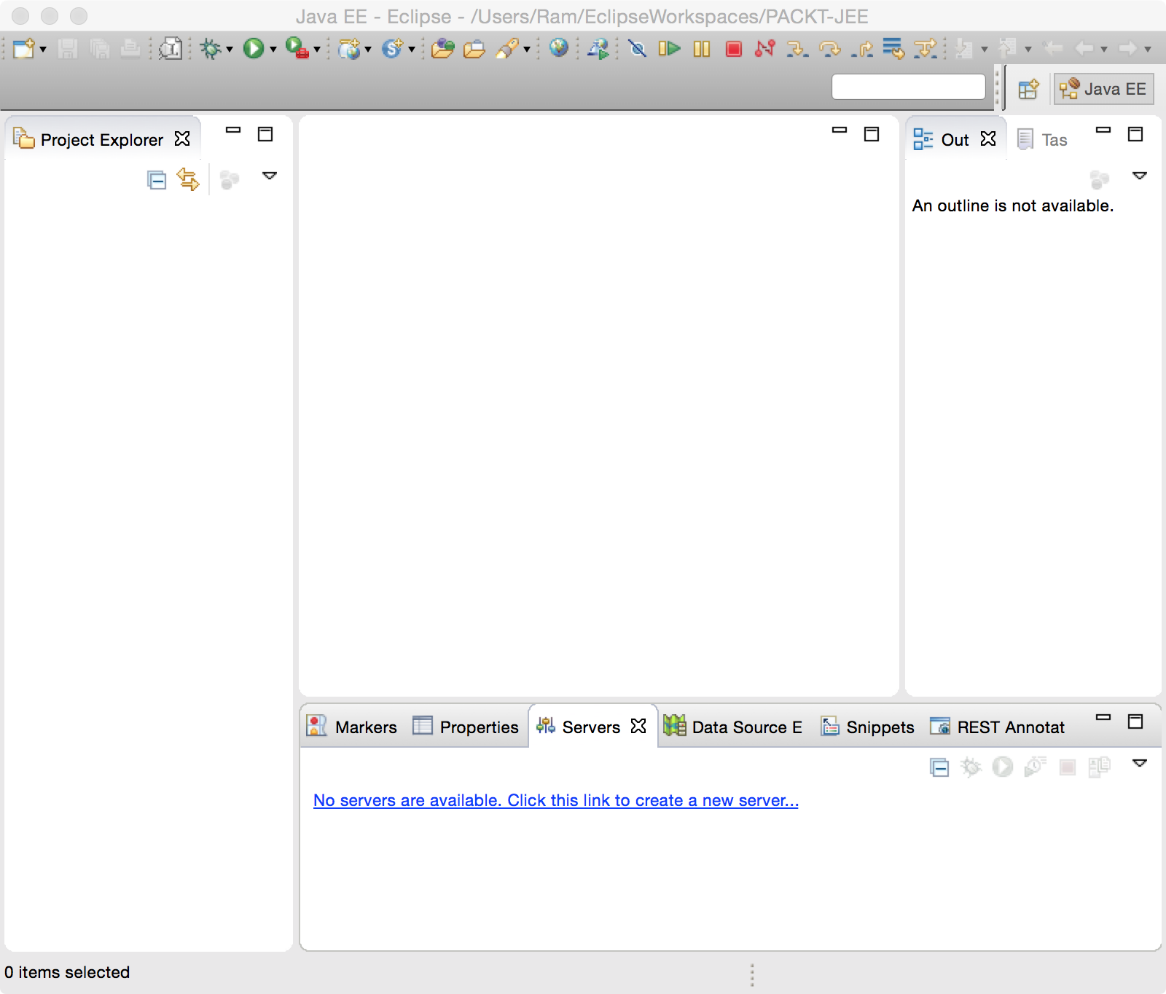Close the Outline view

coord(988,139)
